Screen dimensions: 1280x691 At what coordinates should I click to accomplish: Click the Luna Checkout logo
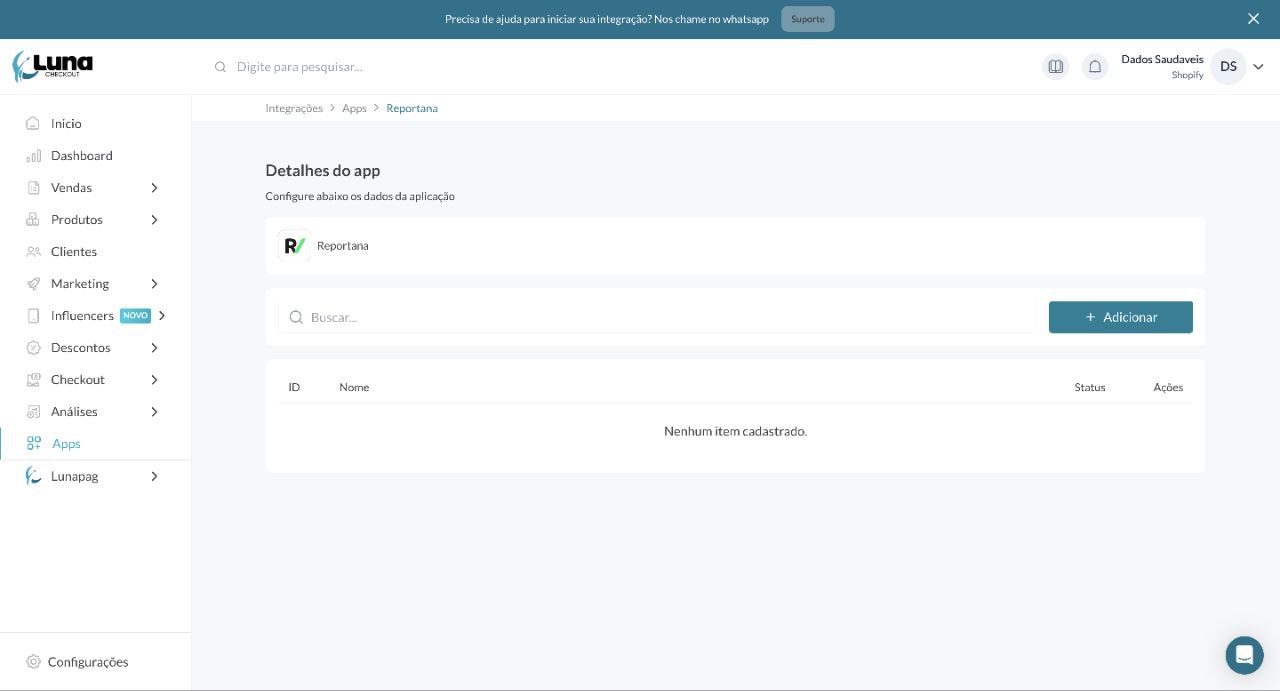point(53,66)
